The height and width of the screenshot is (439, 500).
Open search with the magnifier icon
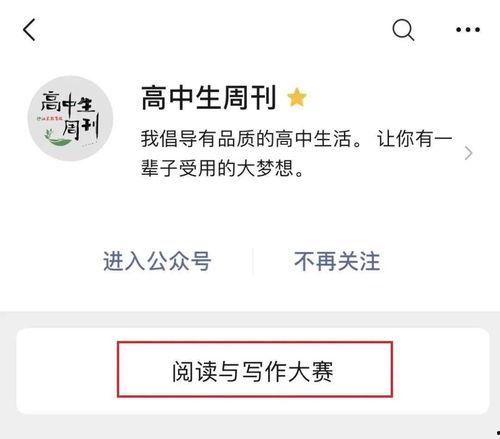click(403, 30)
